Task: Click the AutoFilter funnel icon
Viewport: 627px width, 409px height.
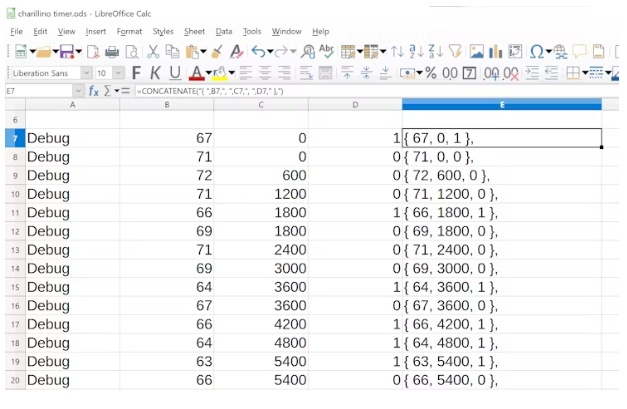Action: (x=456, y=51)
